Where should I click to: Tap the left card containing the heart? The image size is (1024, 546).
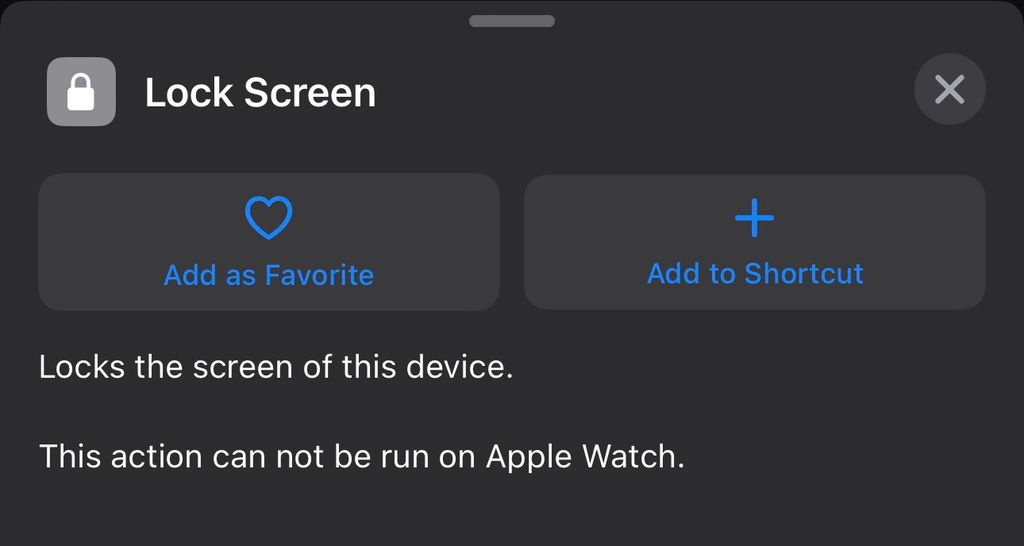point(269,242)
